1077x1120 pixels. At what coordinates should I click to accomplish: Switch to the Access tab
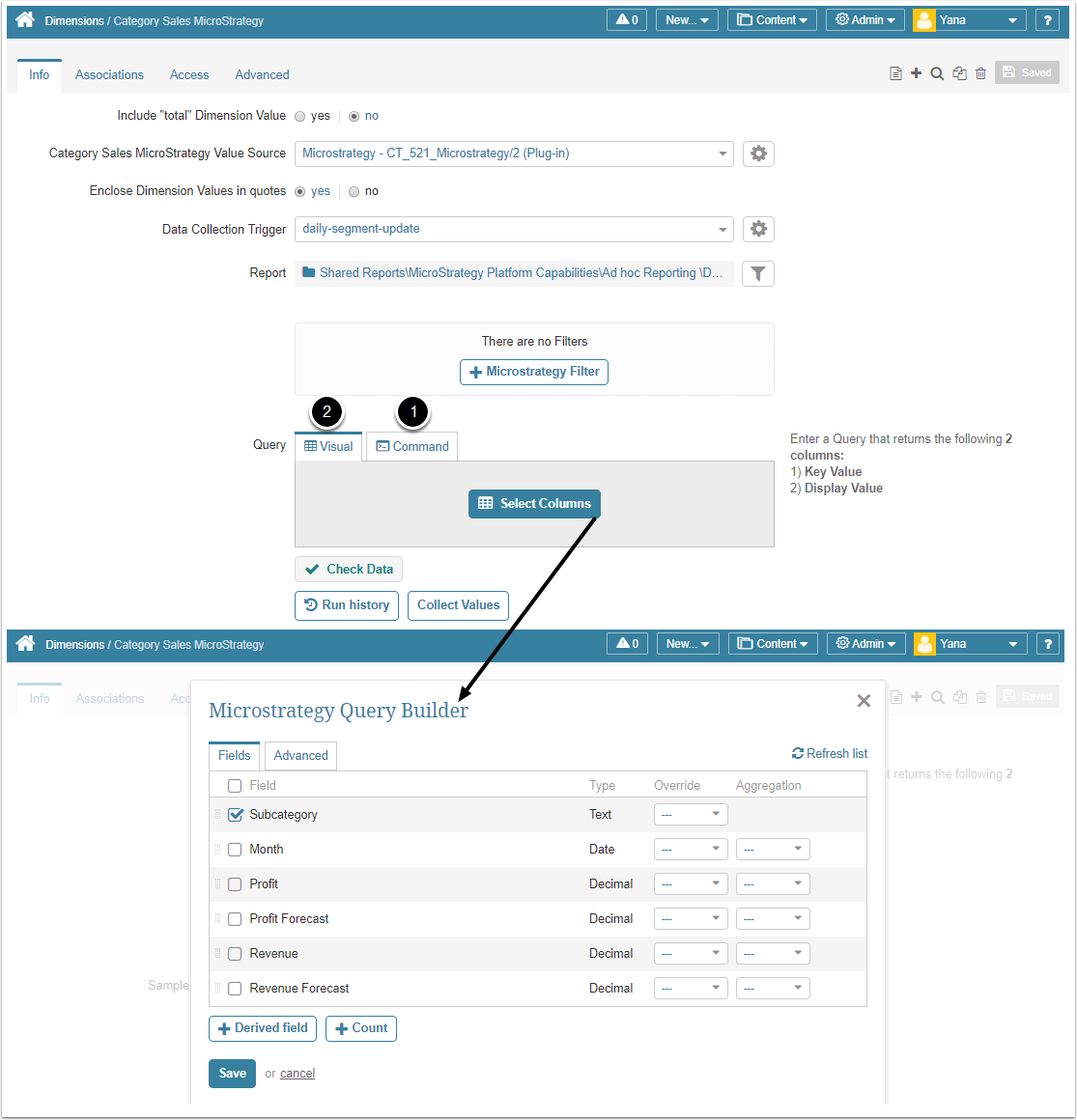(189, 75)
